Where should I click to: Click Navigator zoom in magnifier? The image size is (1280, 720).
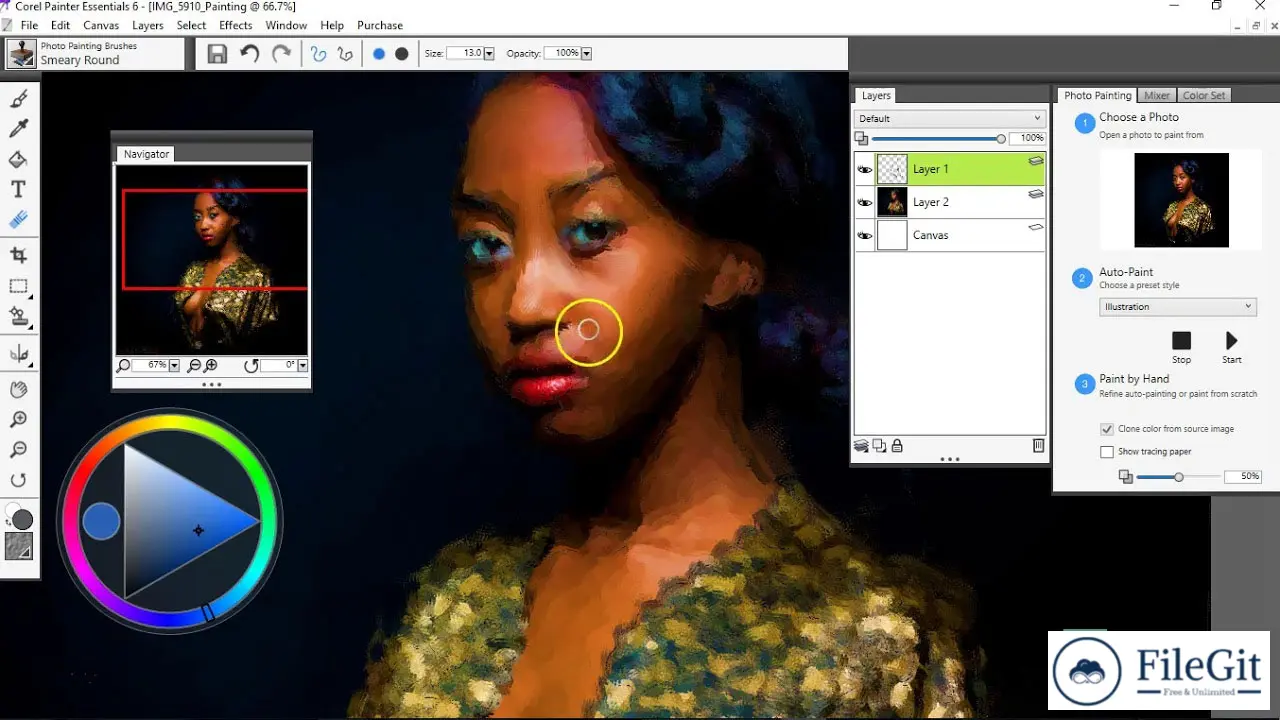(x=211, y=366)
